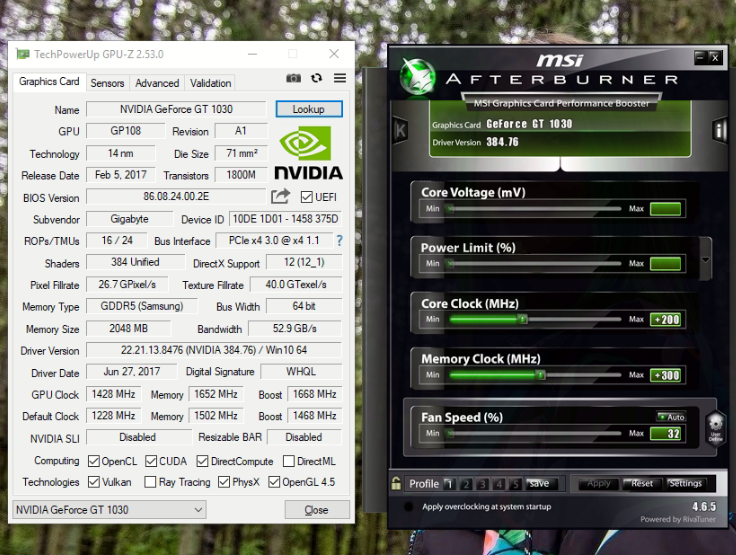Toggle the CUDA checkbox
736x555 pixels.
click(x=151, y=461)
